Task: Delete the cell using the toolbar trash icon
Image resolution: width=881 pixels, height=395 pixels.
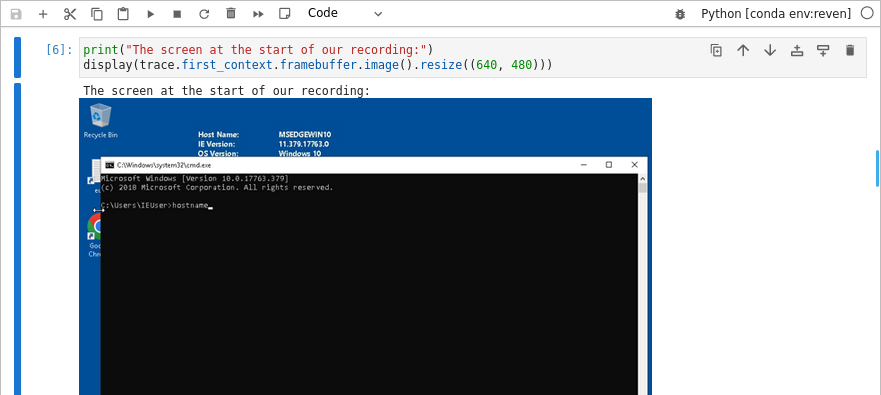Action: [231, 13]
